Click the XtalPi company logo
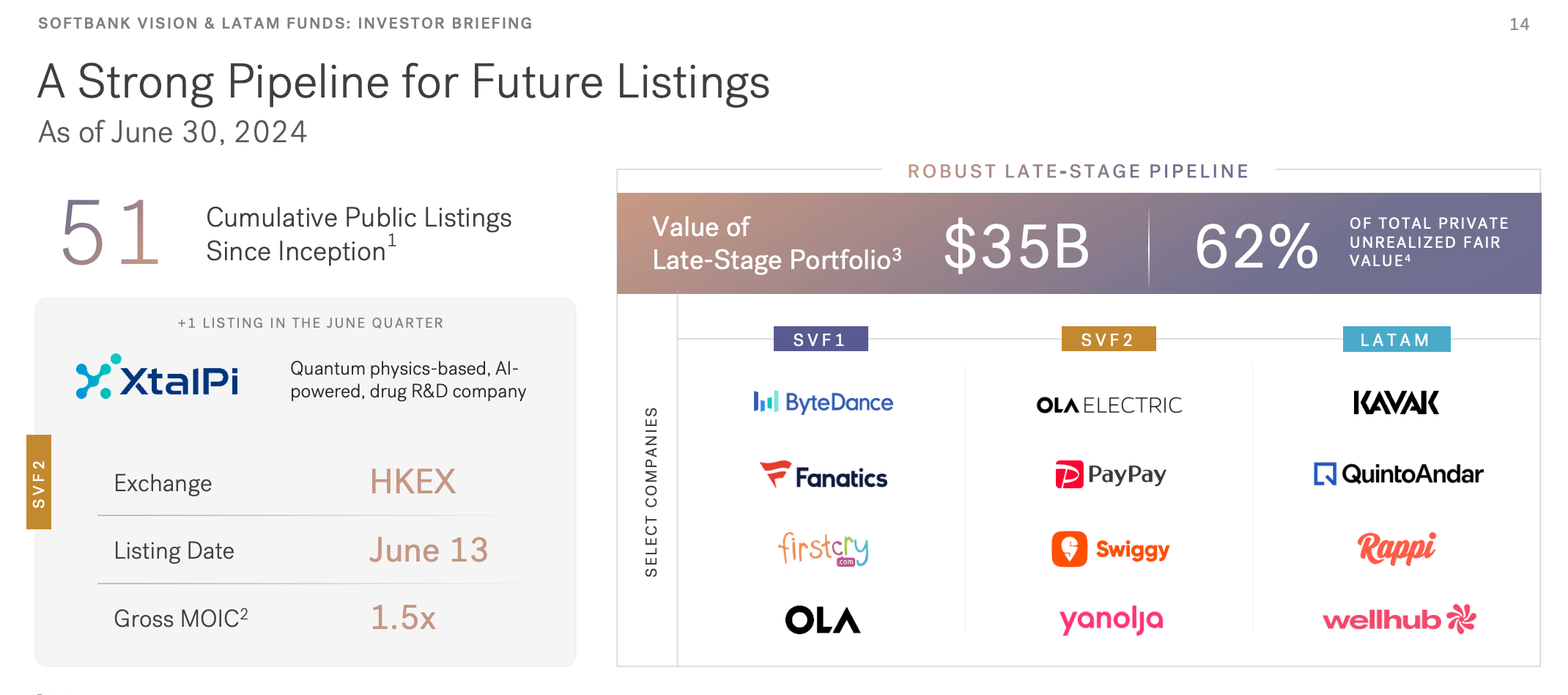 coord(158,378)
